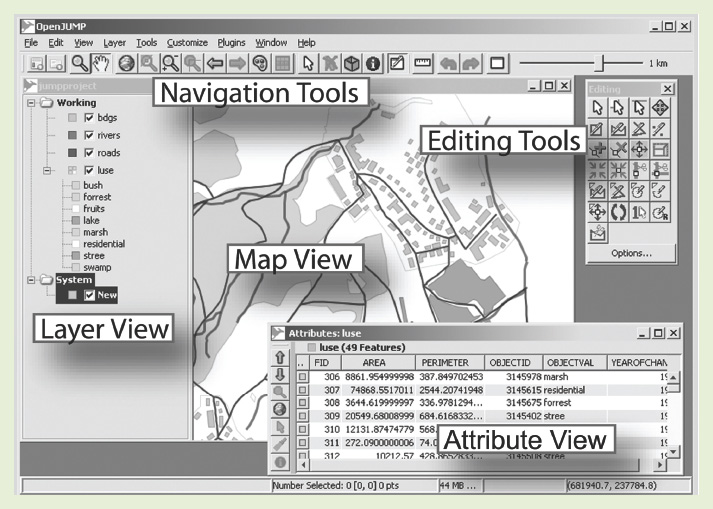Click the map scale slider handle
The height and width of the screenshot is (509, 713).
pyautogui.click(x=600, y=63)
